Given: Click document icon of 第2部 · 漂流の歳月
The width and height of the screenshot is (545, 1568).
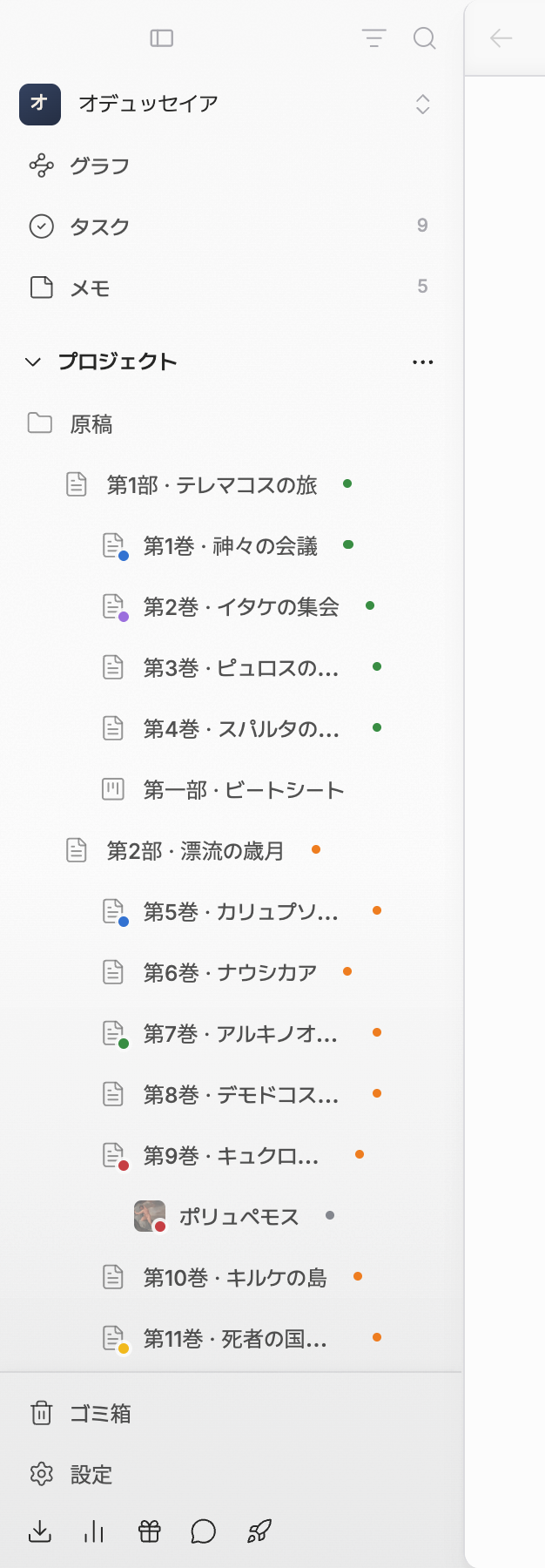Looking at the screenshot, I should 77,850.
